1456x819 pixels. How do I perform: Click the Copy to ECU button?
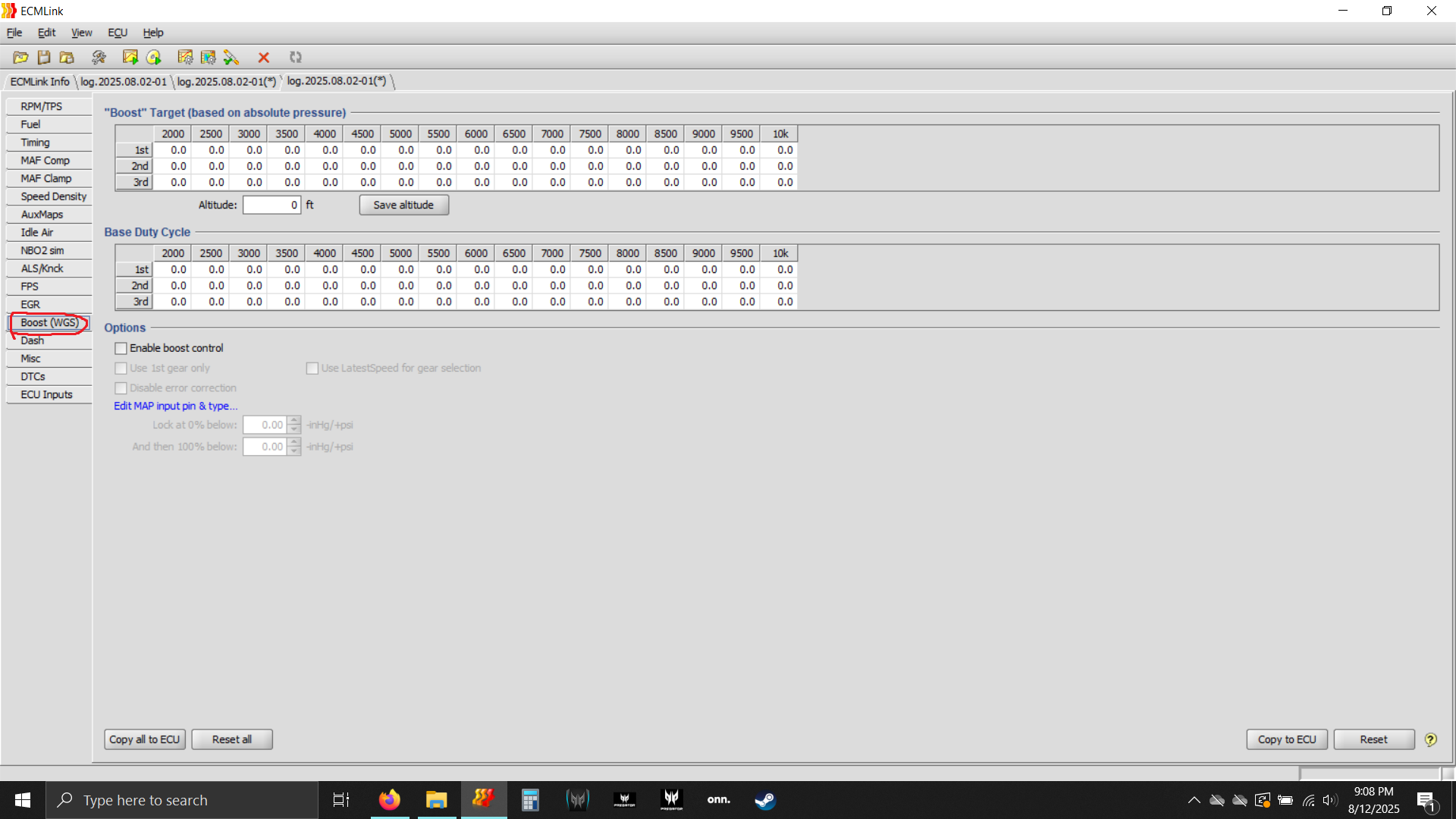[1287, 739]
